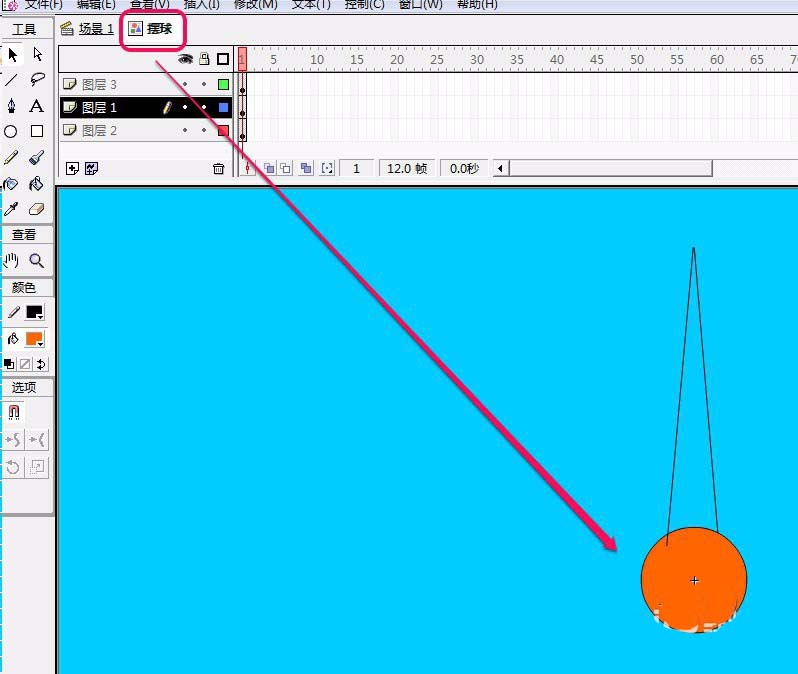The width and height of the screenshot is (798, 674).
Task: Toggle outline view for 图层 1
Action: 223,108
